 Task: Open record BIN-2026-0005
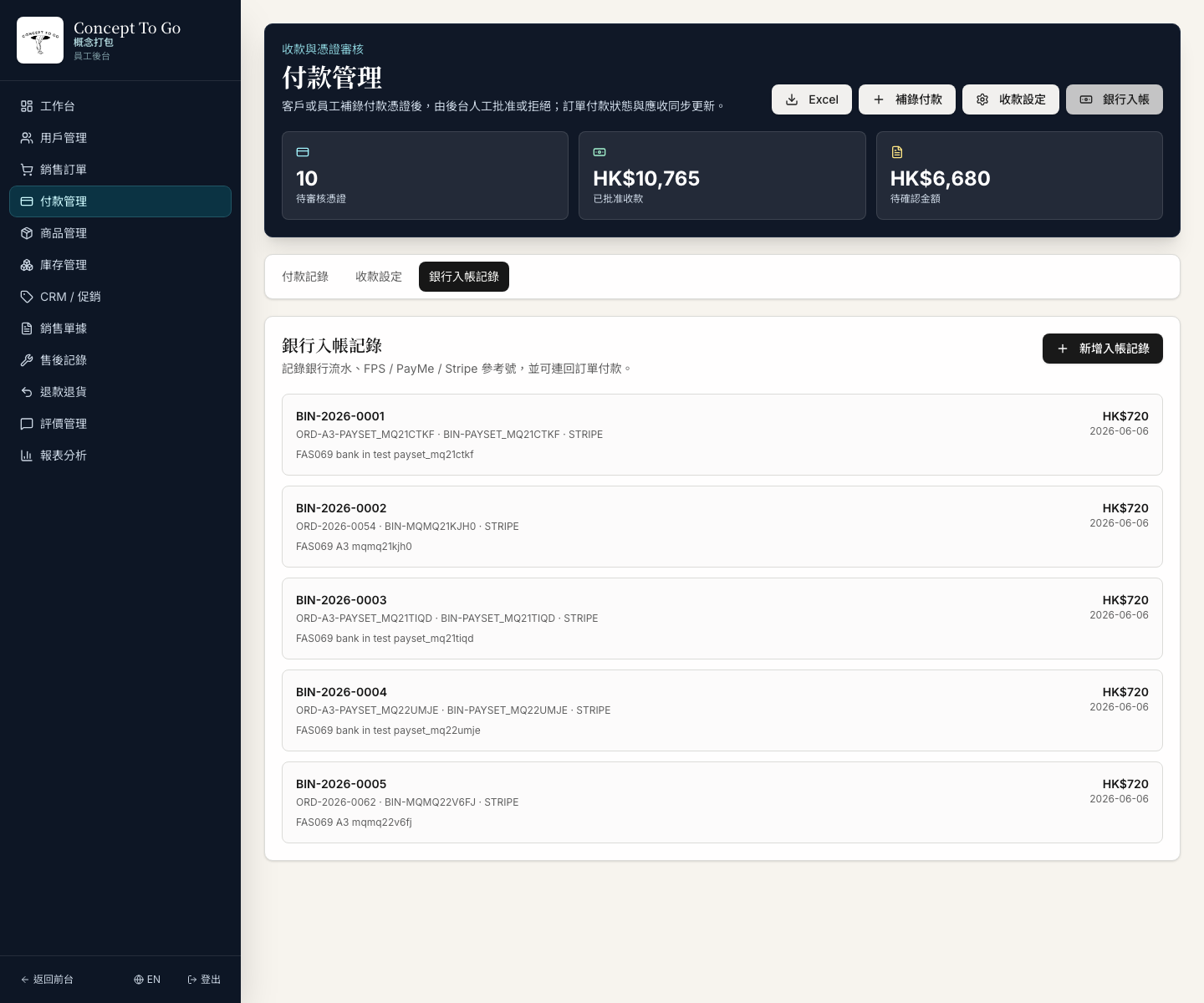tap(722, 802)
